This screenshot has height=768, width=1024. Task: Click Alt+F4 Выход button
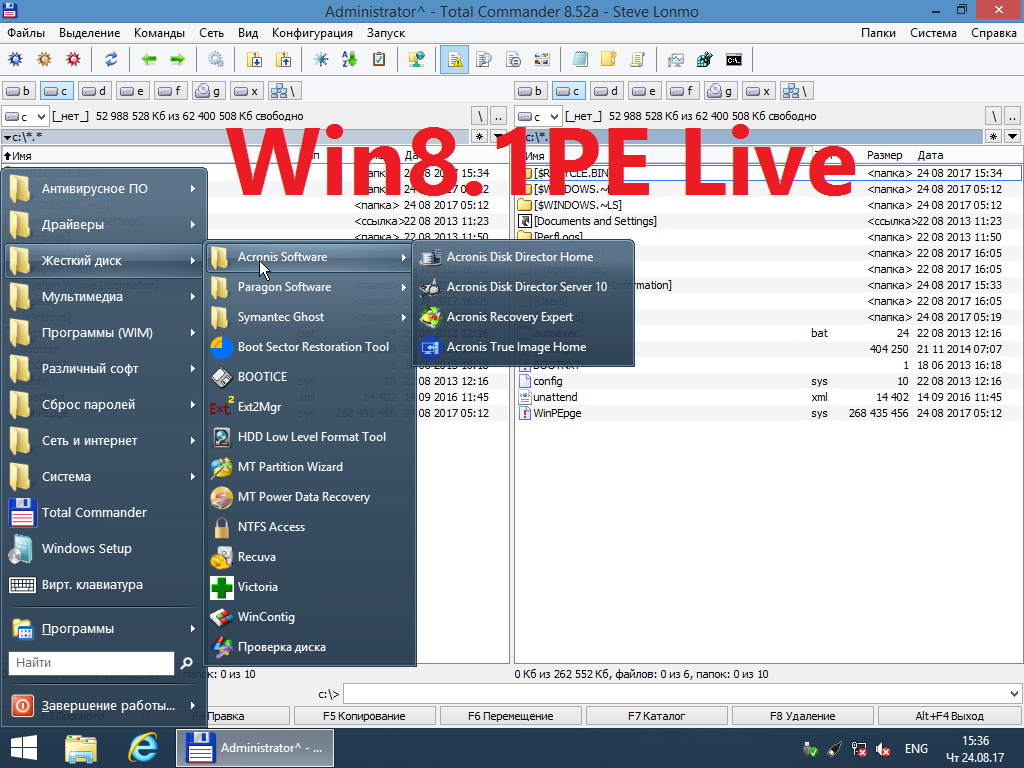950,716
